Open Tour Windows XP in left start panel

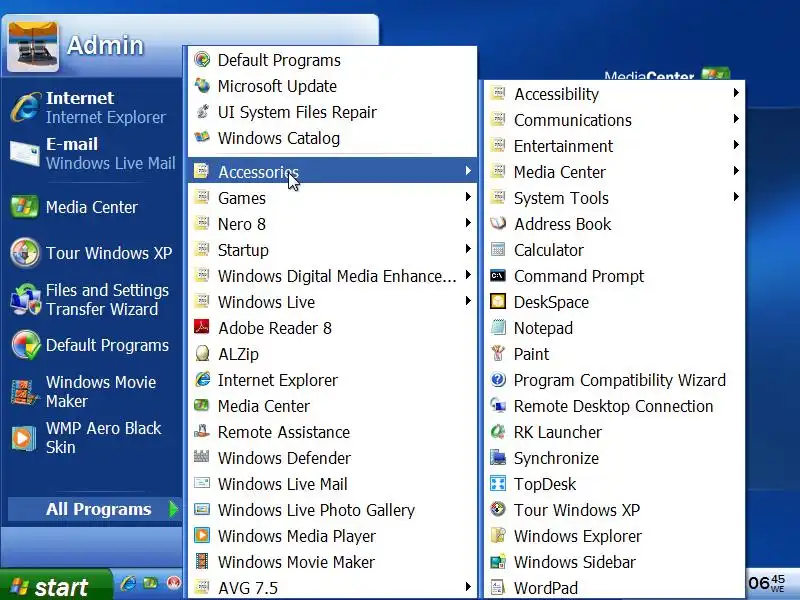[92, 253]
